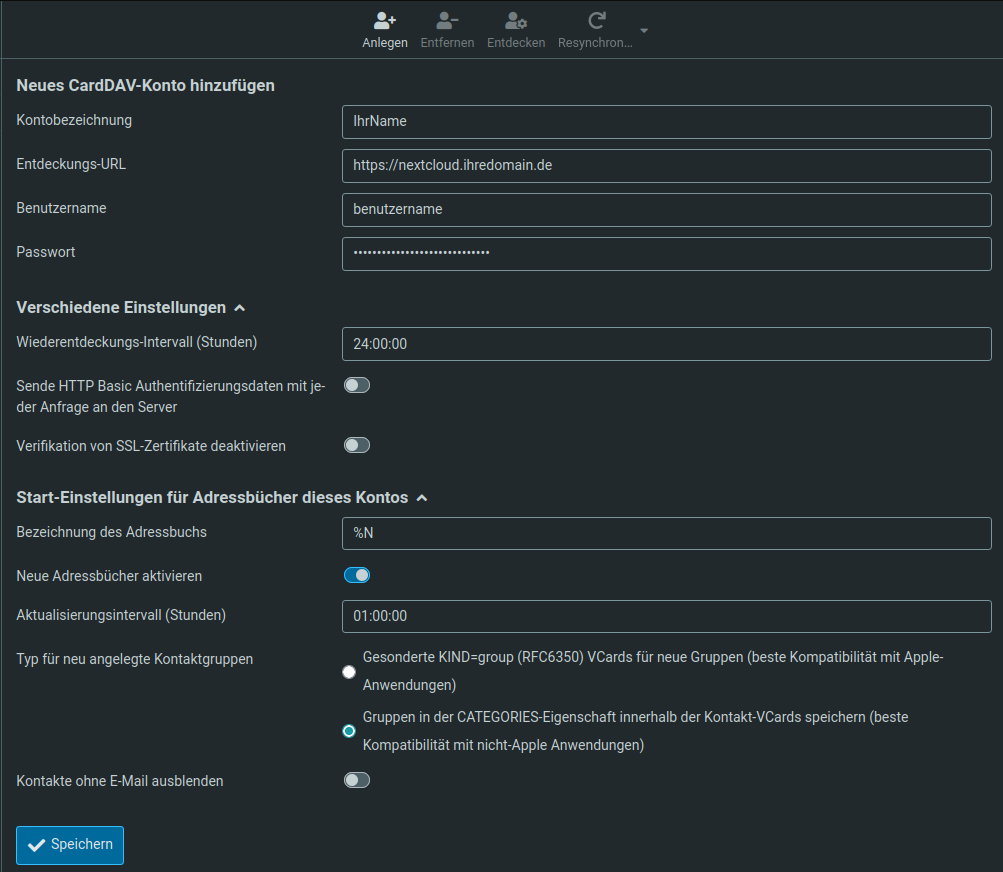Collapse the Verschiedene Einstellungen section
This screenshot has width=1003, height=872.
click(239, 308)
